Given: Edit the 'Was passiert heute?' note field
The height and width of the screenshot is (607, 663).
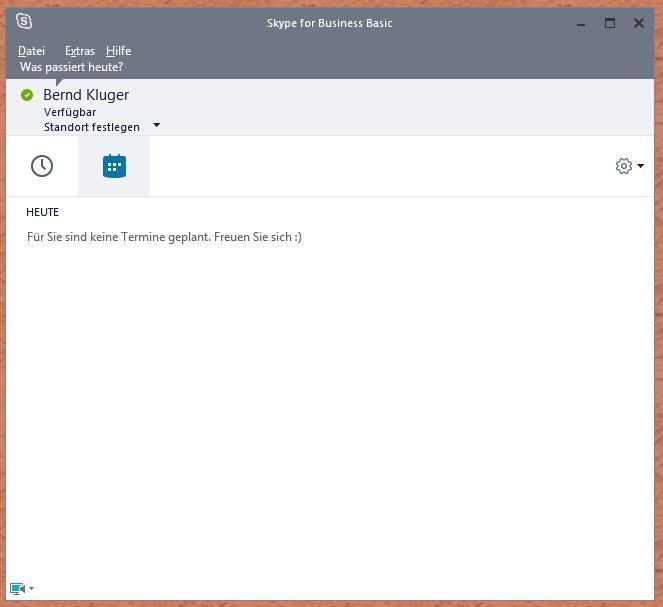Looking at the screenshot, I should [71, 67].
